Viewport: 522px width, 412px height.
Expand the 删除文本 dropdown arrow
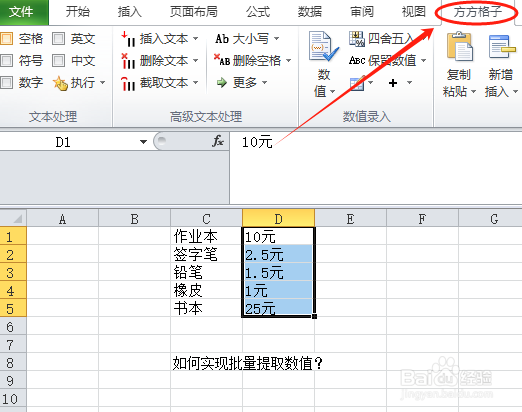tap(196, 61)
